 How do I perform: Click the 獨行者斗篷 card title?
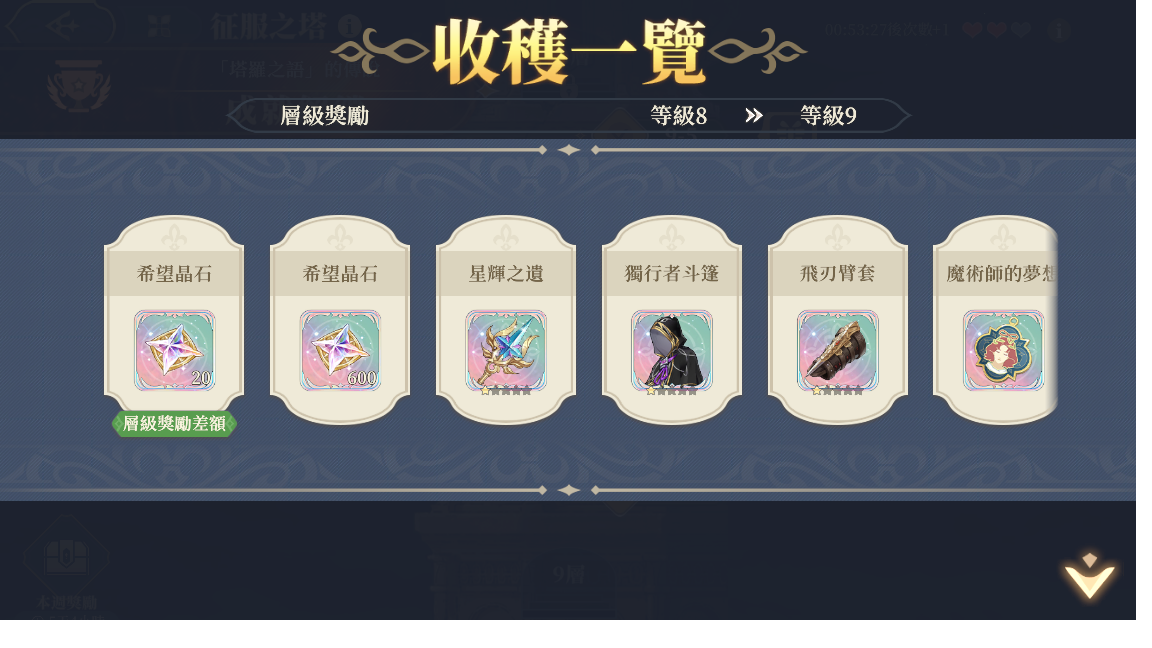pos(672,274)
